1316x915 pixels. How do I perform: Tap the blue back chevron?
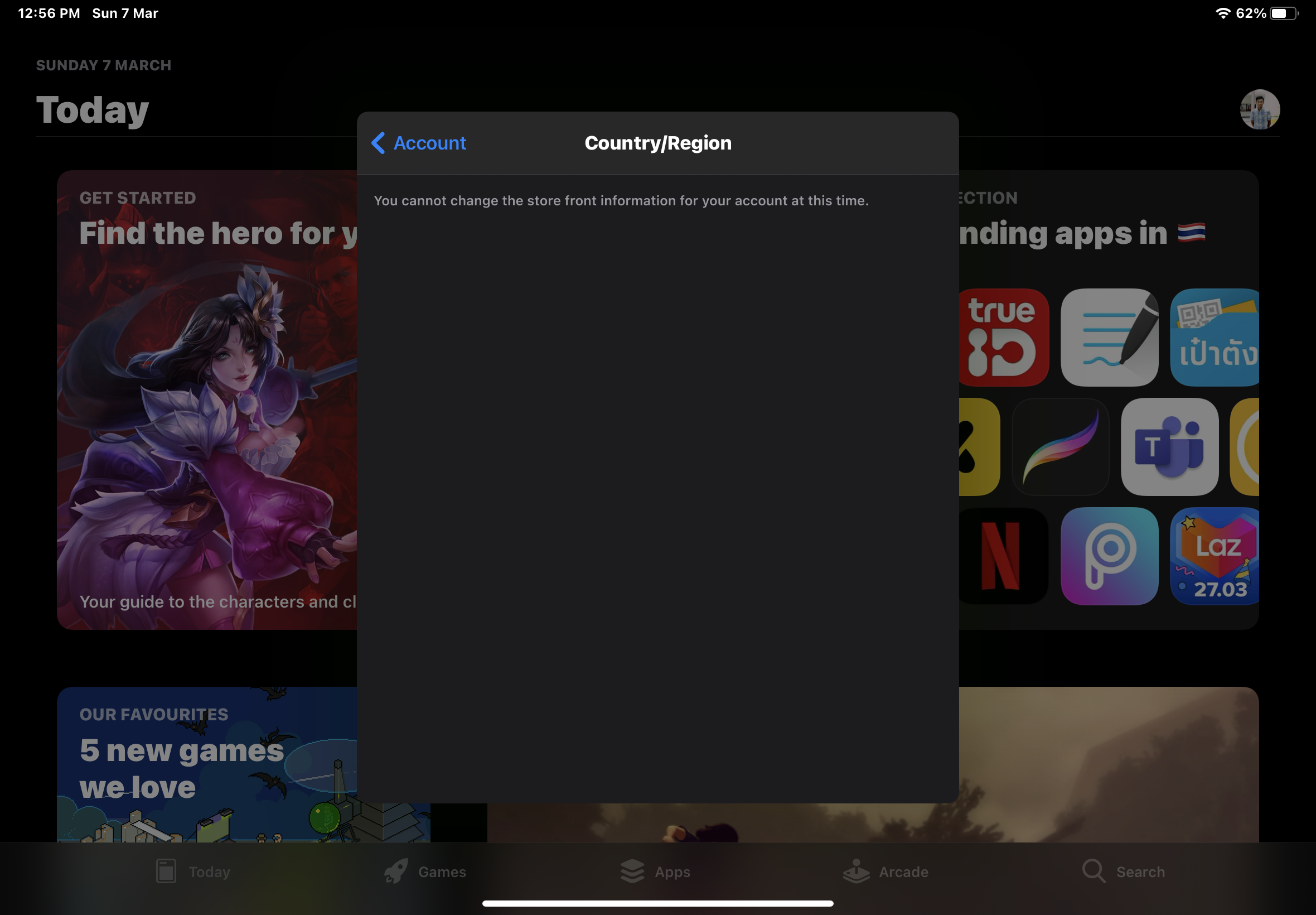pos(378,143)
